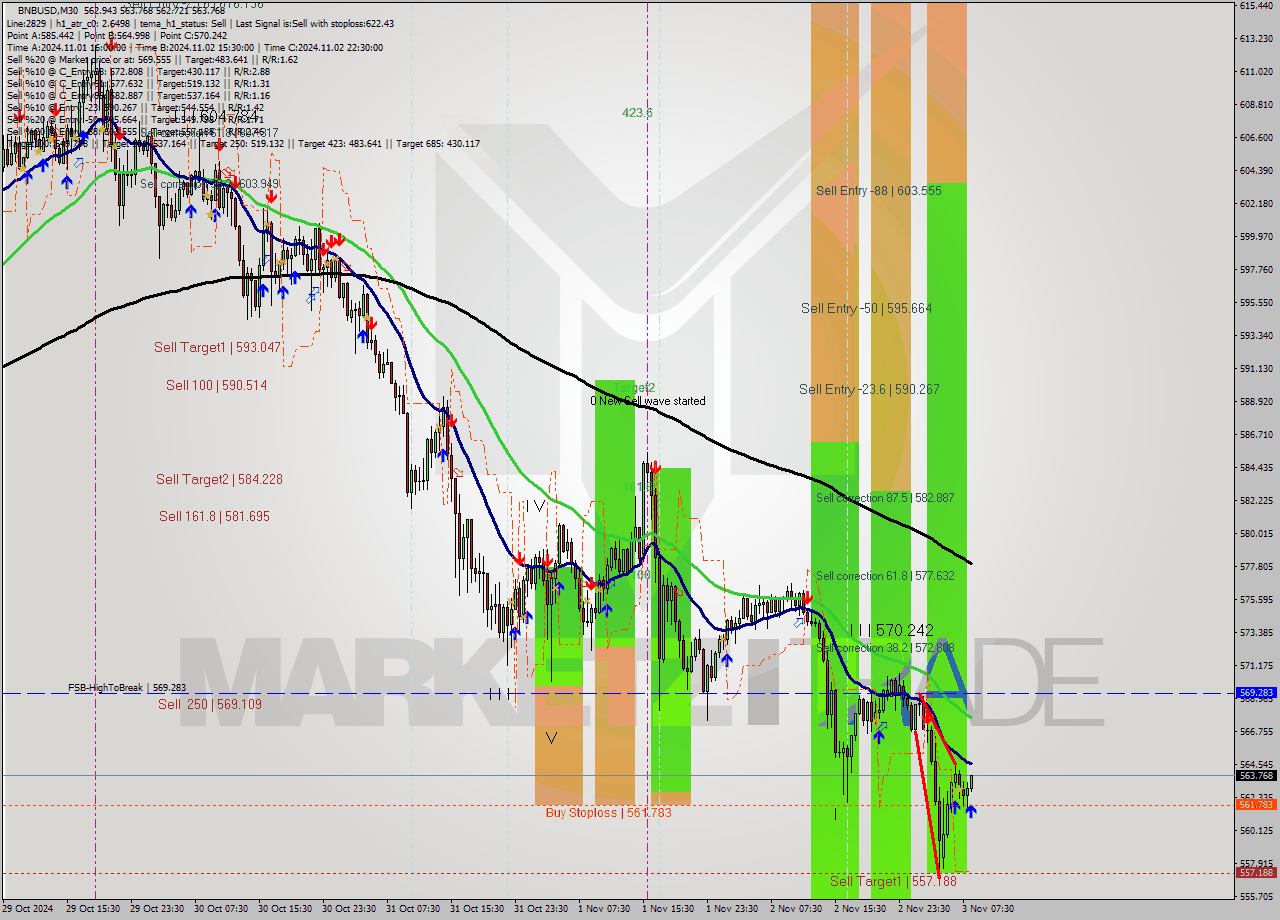The height and width of the screenshot is (920, 1280).
Task: Click '0 New Sell wave started' annotation
Action: point(647,401)
